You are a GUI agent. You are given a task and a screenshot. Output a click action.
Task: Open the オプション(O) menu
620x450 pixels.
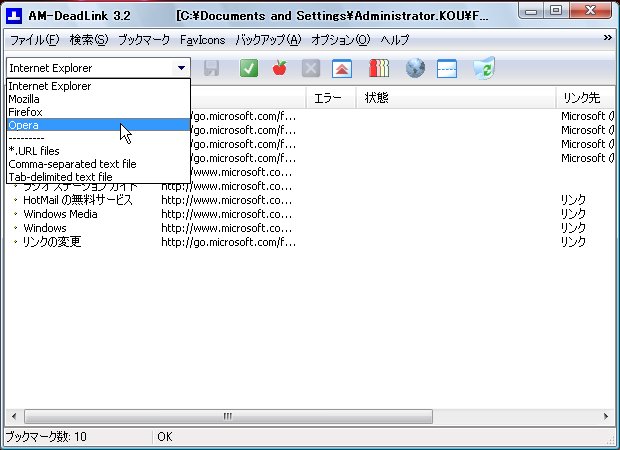tap(340, 40)
